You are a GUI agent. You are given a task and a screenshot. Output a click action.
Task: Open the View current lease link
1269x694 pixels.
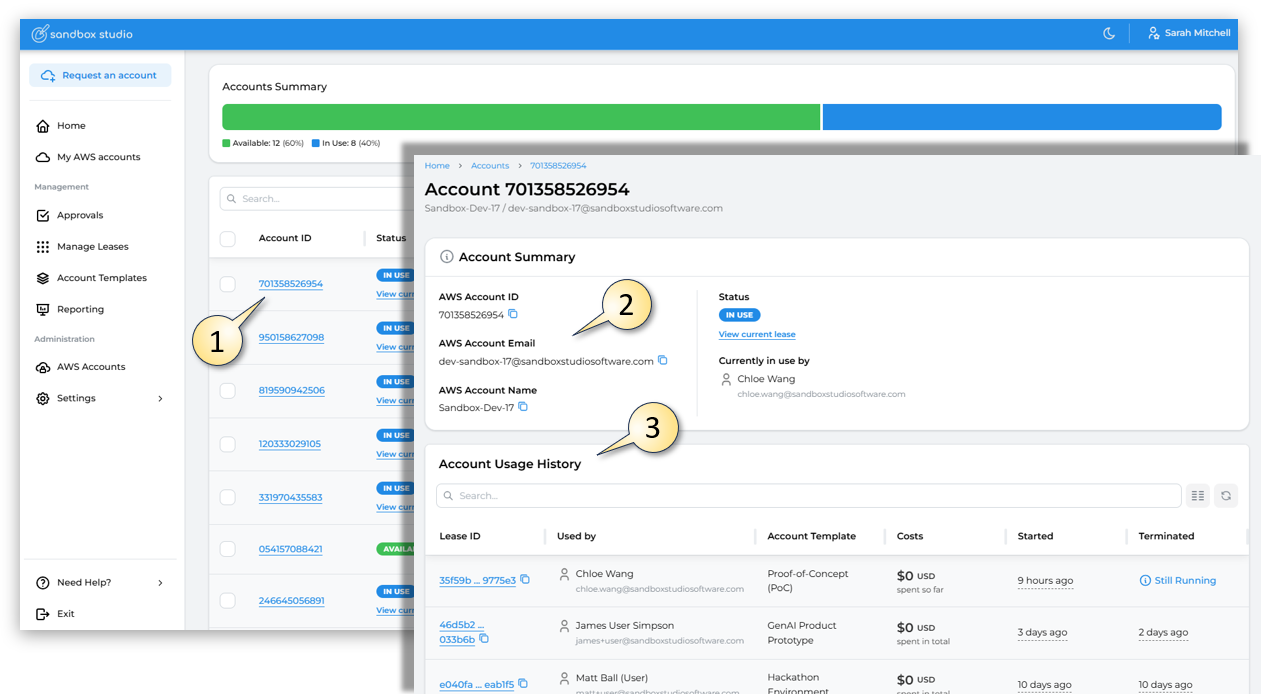point(757,334)
